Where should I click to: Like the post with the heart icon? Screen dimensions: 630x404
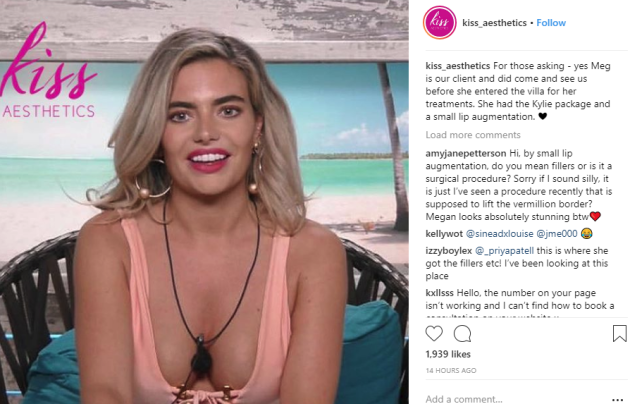(434, 334)
